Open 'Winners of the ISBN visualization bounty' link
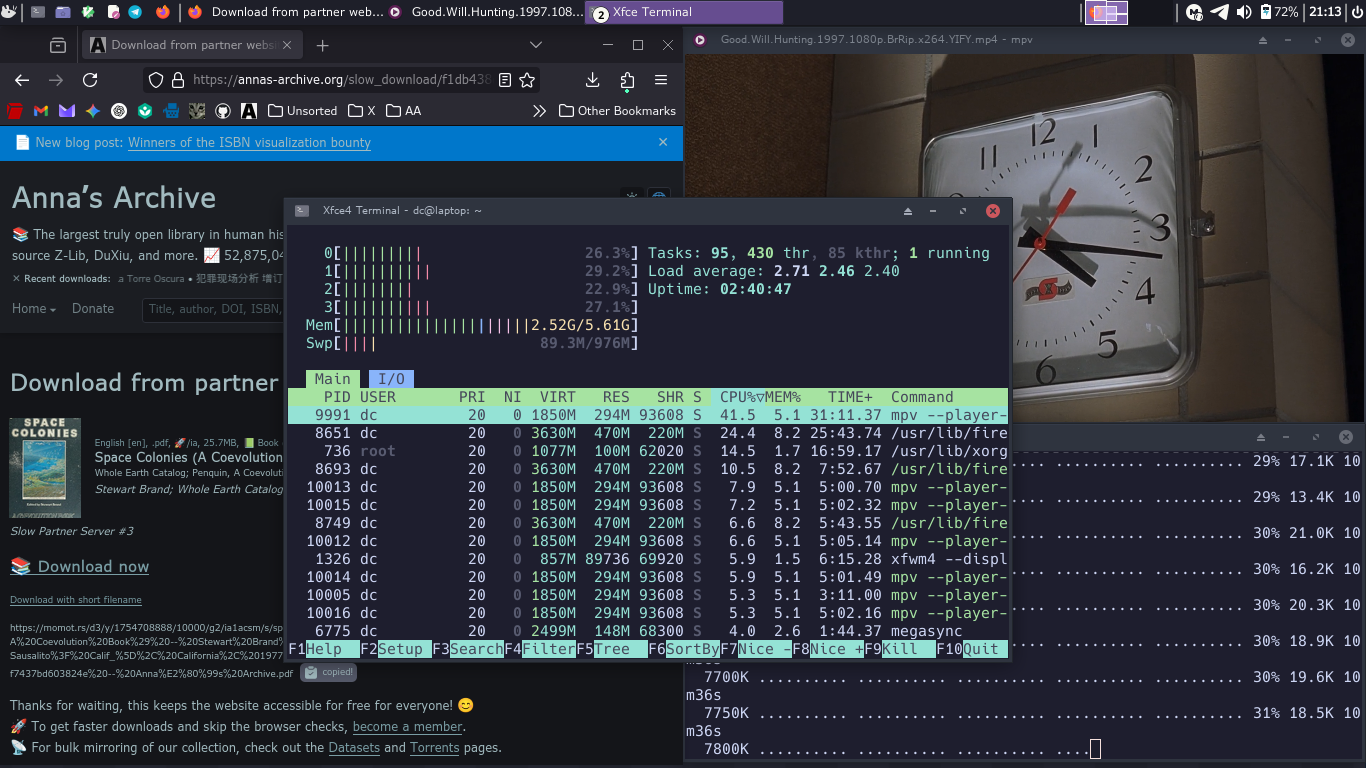Viewport: 1366px width, 768px height. pyautogui.click(x=249, y=143)
